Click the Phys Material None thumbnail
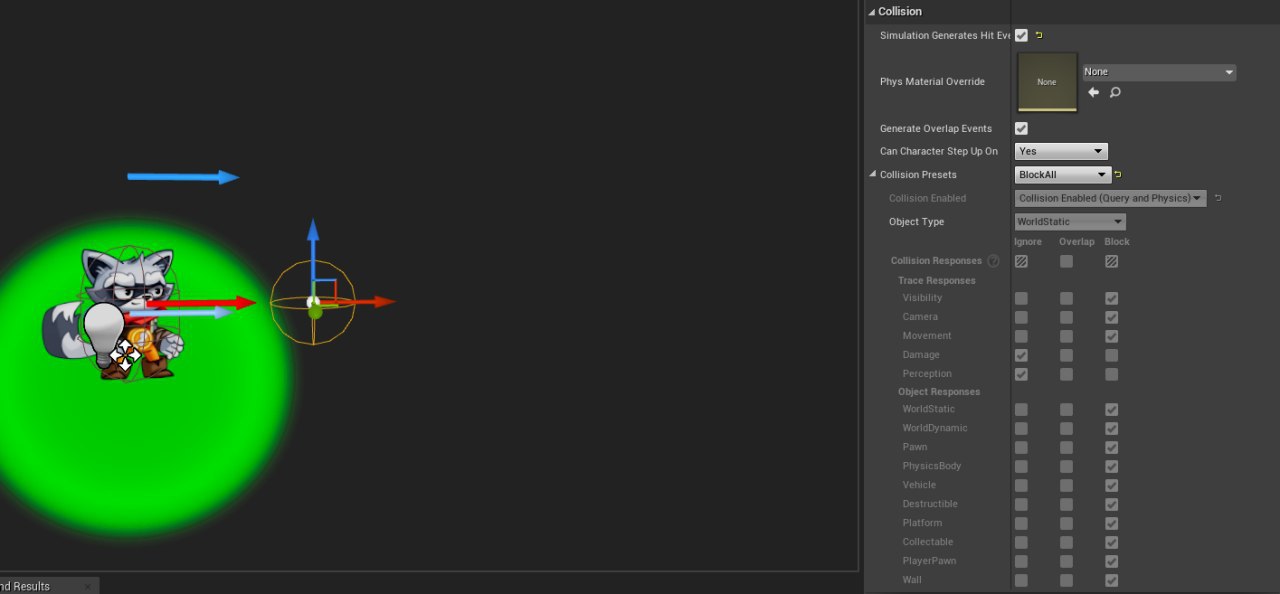This screenshot has width=1280, height=594. coord(1047,82)
